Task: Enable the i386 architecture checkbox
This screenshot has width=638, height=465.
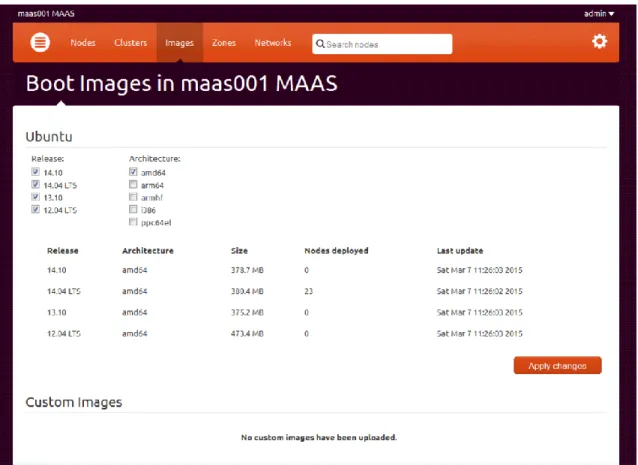Action: [133, 209]
